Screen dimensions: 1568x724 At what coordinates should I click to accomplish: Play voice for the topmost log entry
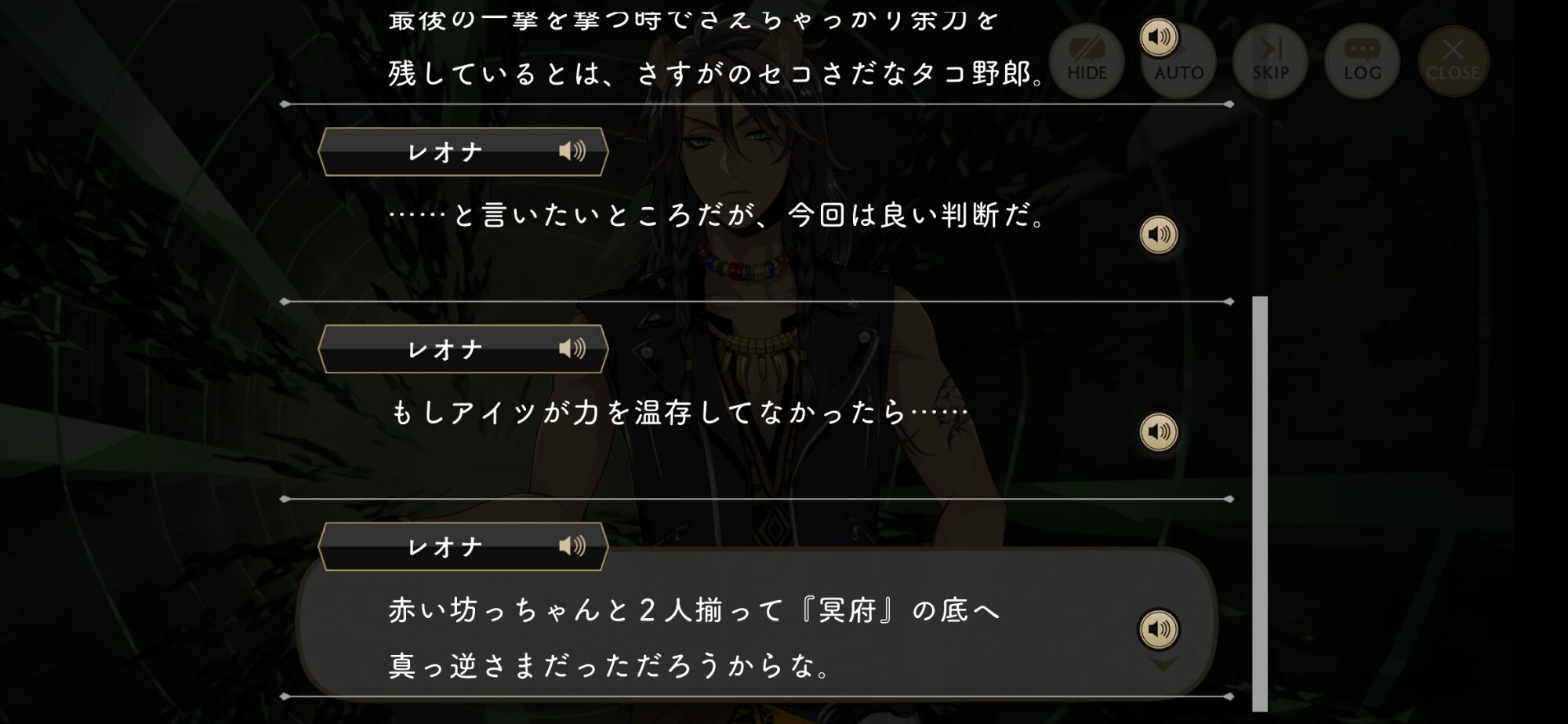point(1159,37)
